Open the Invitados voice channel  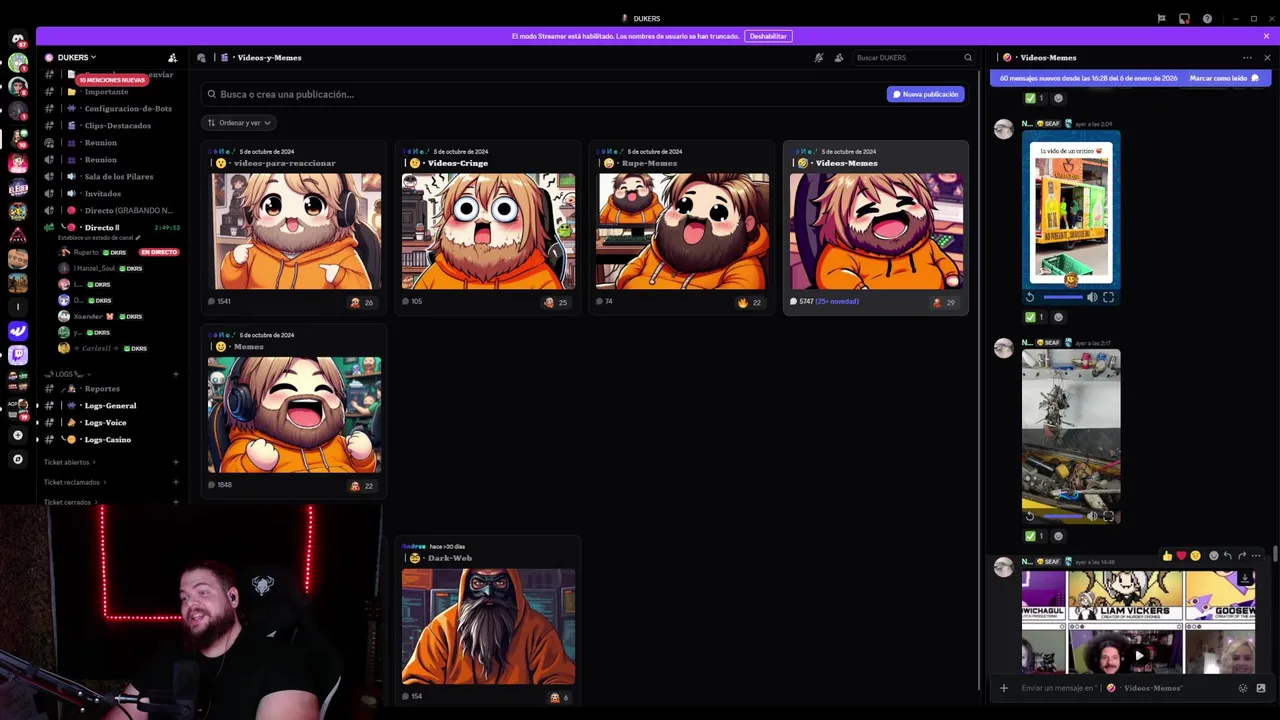coord(111,193)
